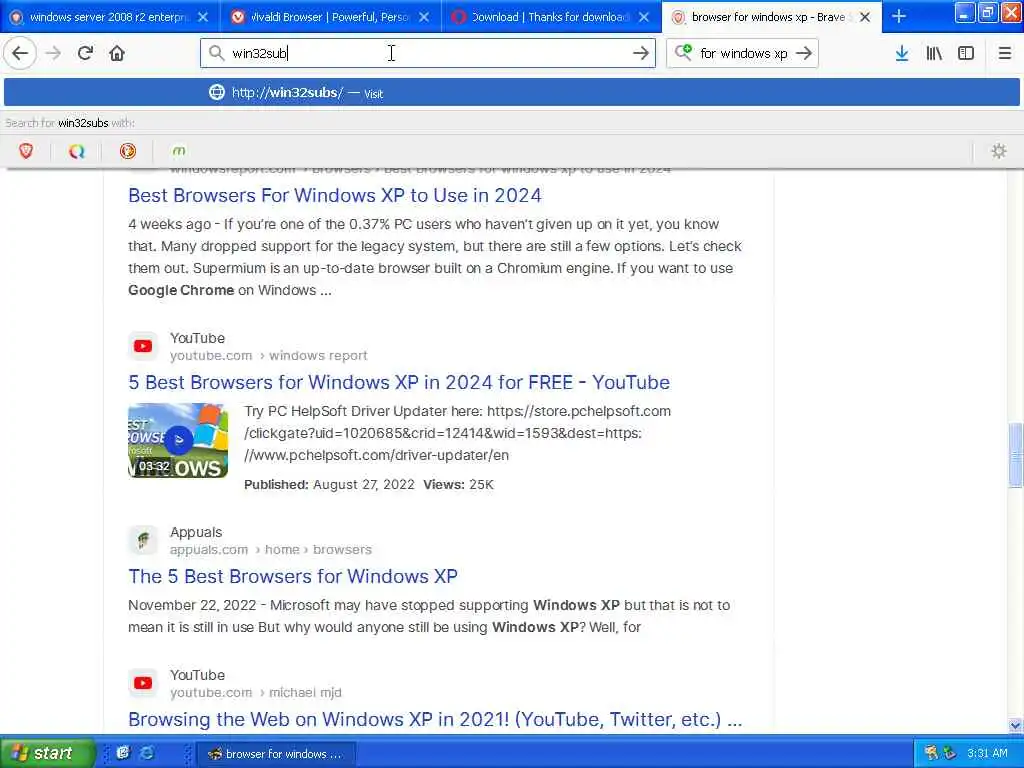Viewport: 1024px width, 768px height.
Task: Search with the DuckDuckGo engine icon
Action: point(127,152)
